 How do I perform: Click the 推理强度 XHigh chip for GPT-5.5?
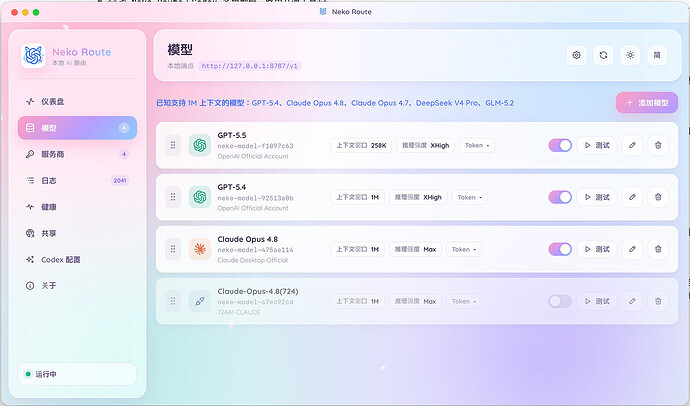(x=426, y=145)
